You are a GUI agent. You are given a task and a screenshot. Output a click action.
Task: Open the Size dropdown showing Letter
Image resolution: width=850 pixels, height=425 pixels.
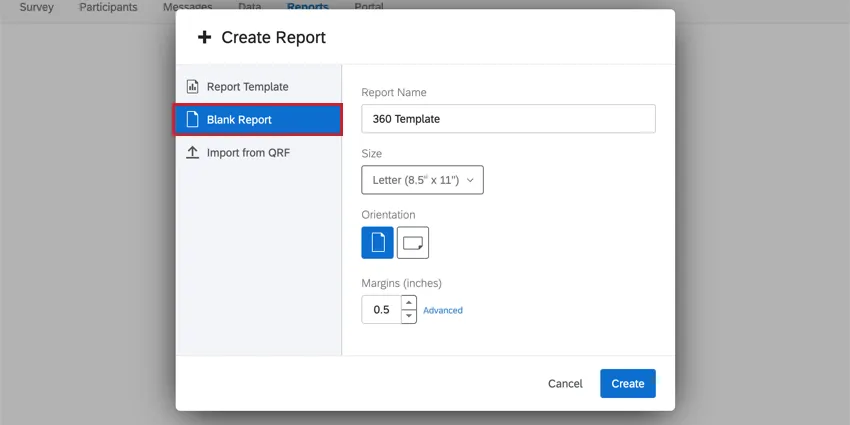pos(422,180)
